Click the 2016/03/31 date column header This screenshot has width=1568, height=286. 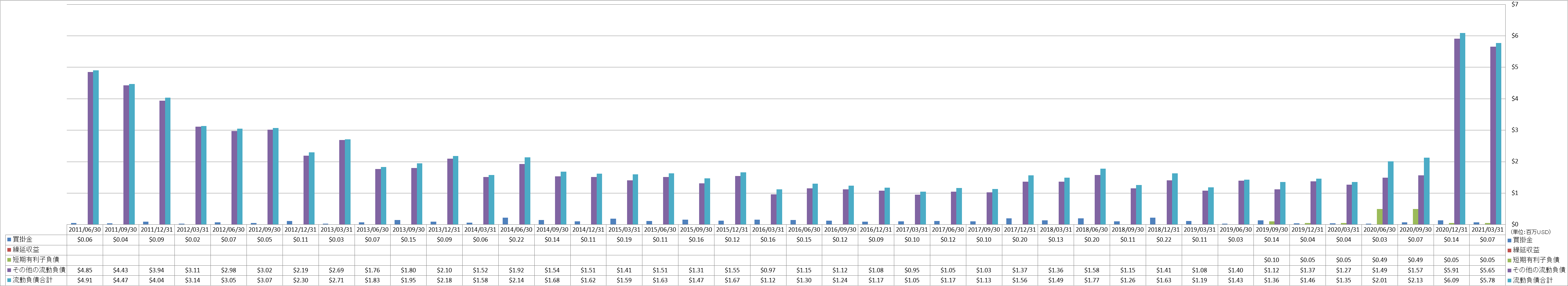767,230
